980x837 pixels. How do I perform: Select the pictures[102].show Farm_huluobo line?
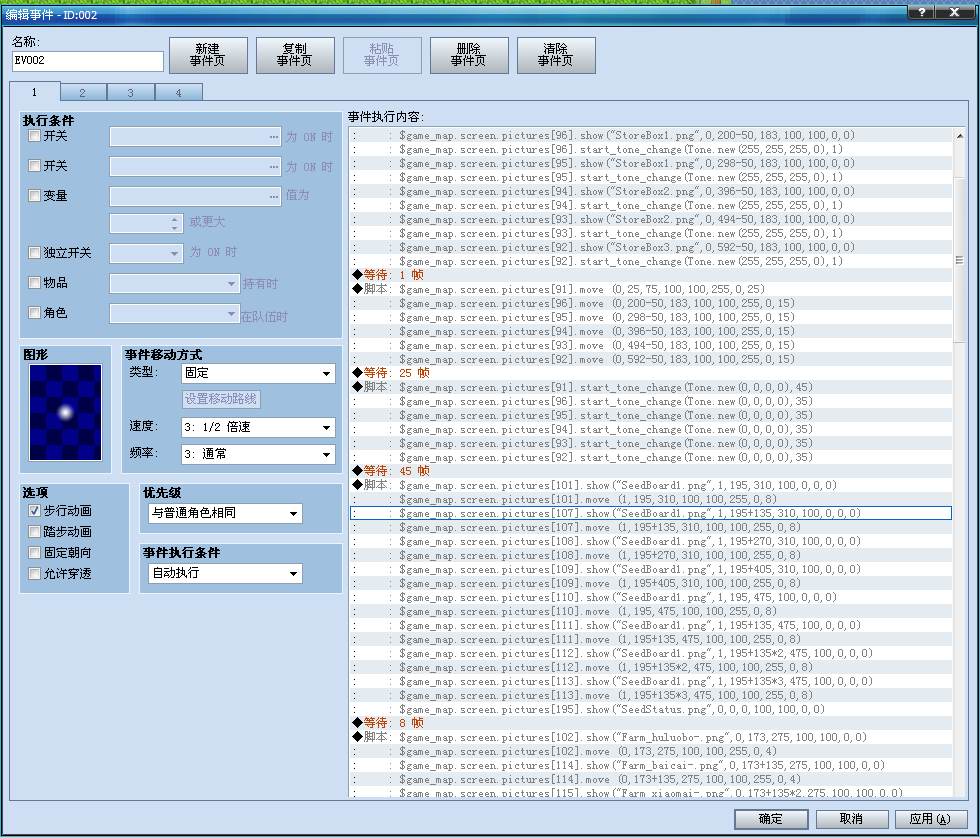(651, 738)
